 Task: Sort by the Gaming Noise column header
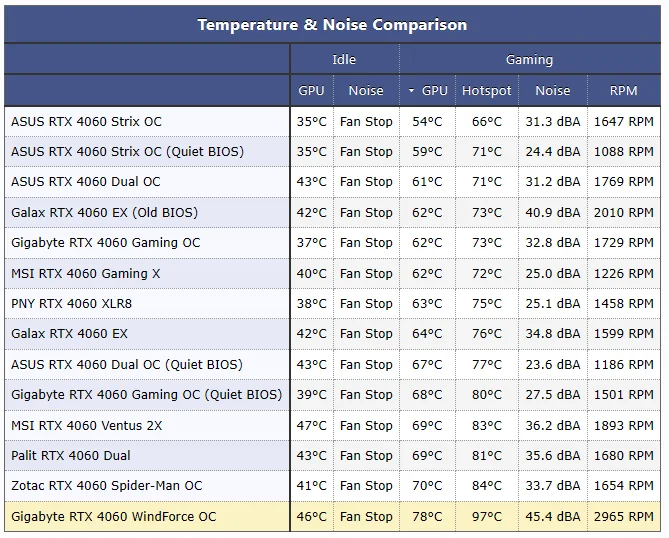pos(552,91)
